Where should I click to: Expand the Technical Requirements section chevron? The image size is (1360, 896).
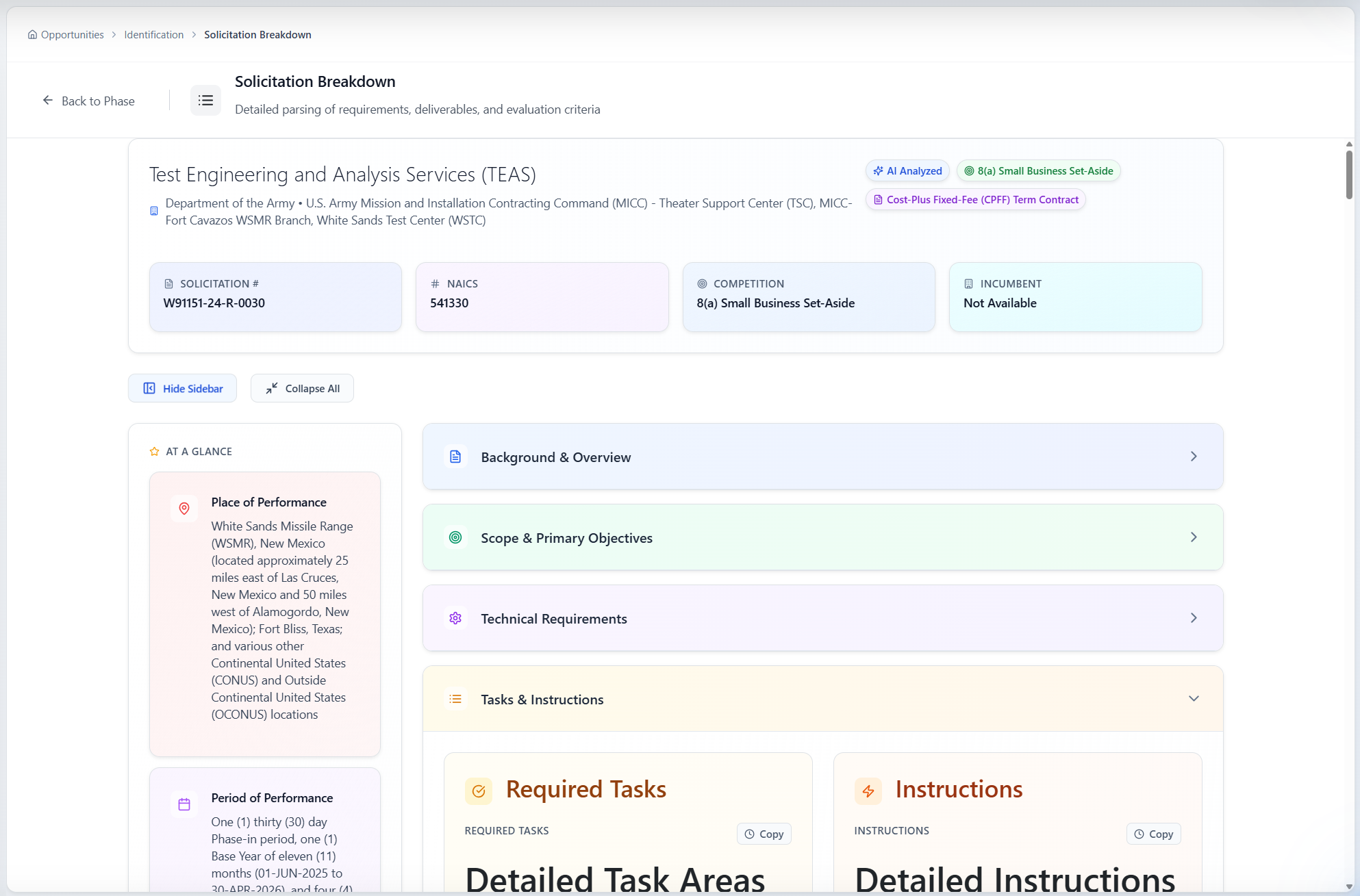pyautogui.click(x=1194, y=618)
